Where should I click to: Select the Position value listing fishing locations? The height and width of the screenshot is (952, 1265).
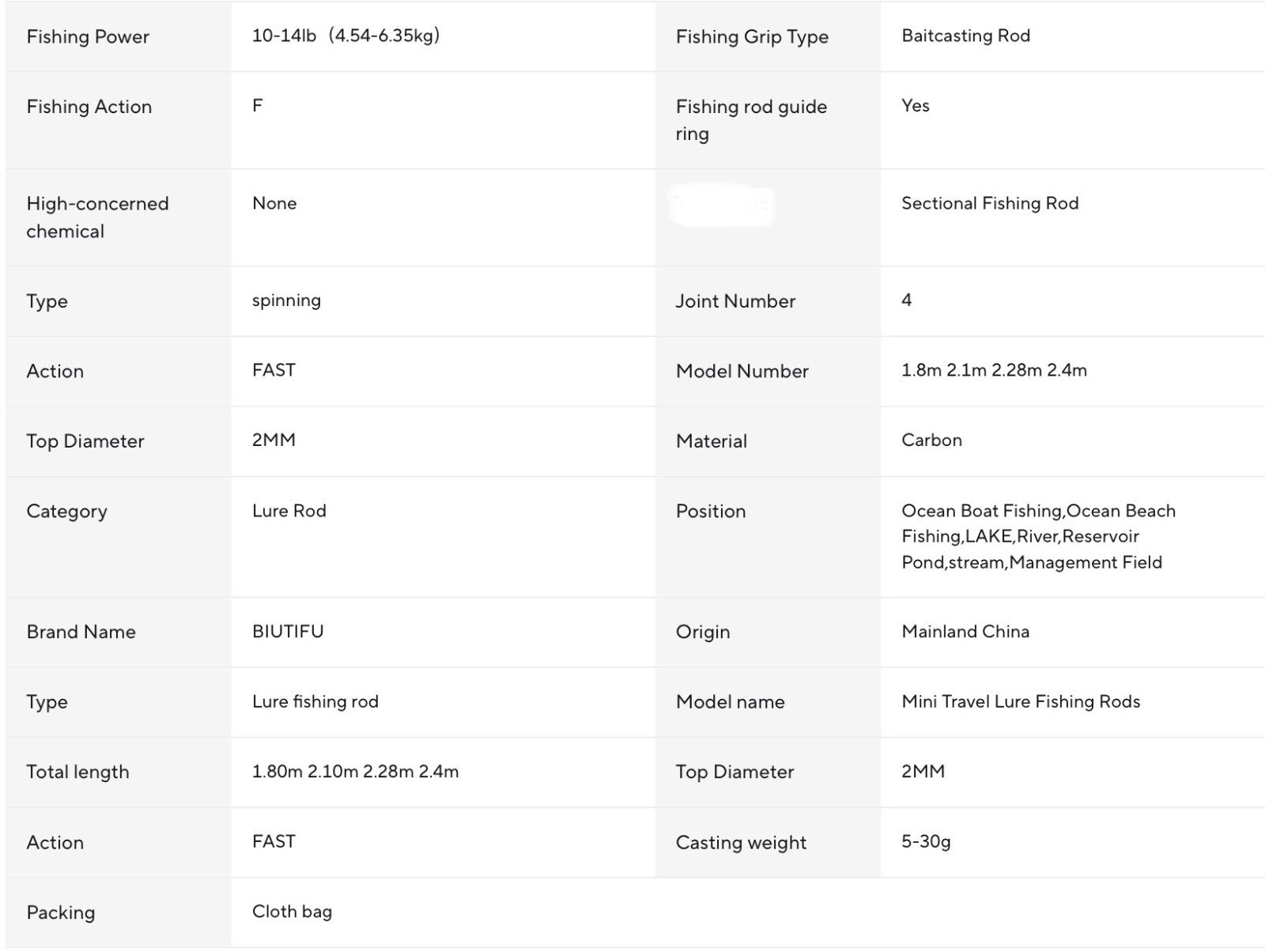click(x=1038, y=537)
